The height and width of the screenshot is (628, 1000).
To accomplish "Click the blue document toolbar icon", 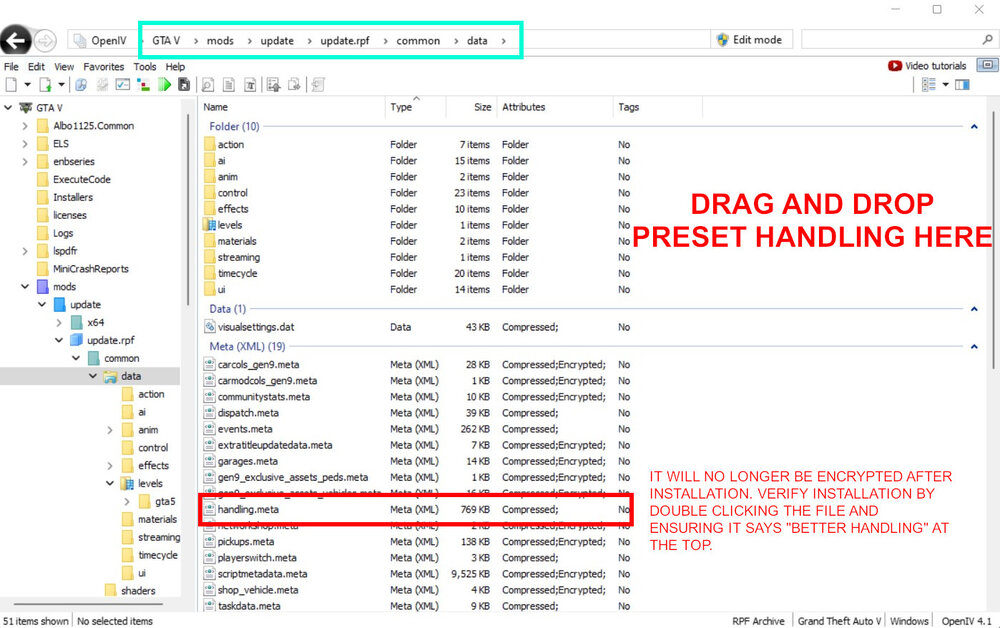I will click(x=81, y=84).
